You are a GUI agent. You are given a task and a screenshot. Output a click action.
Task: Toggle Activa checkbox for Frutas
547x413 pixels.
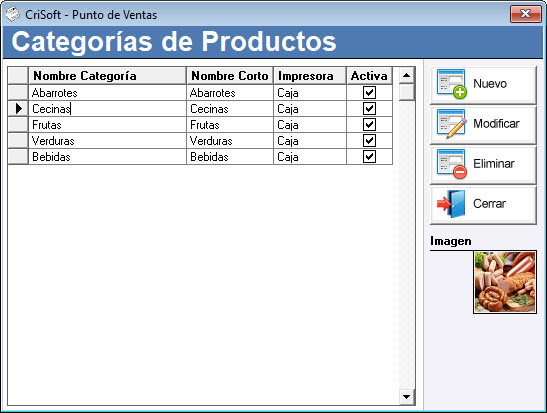pos(369,125)
